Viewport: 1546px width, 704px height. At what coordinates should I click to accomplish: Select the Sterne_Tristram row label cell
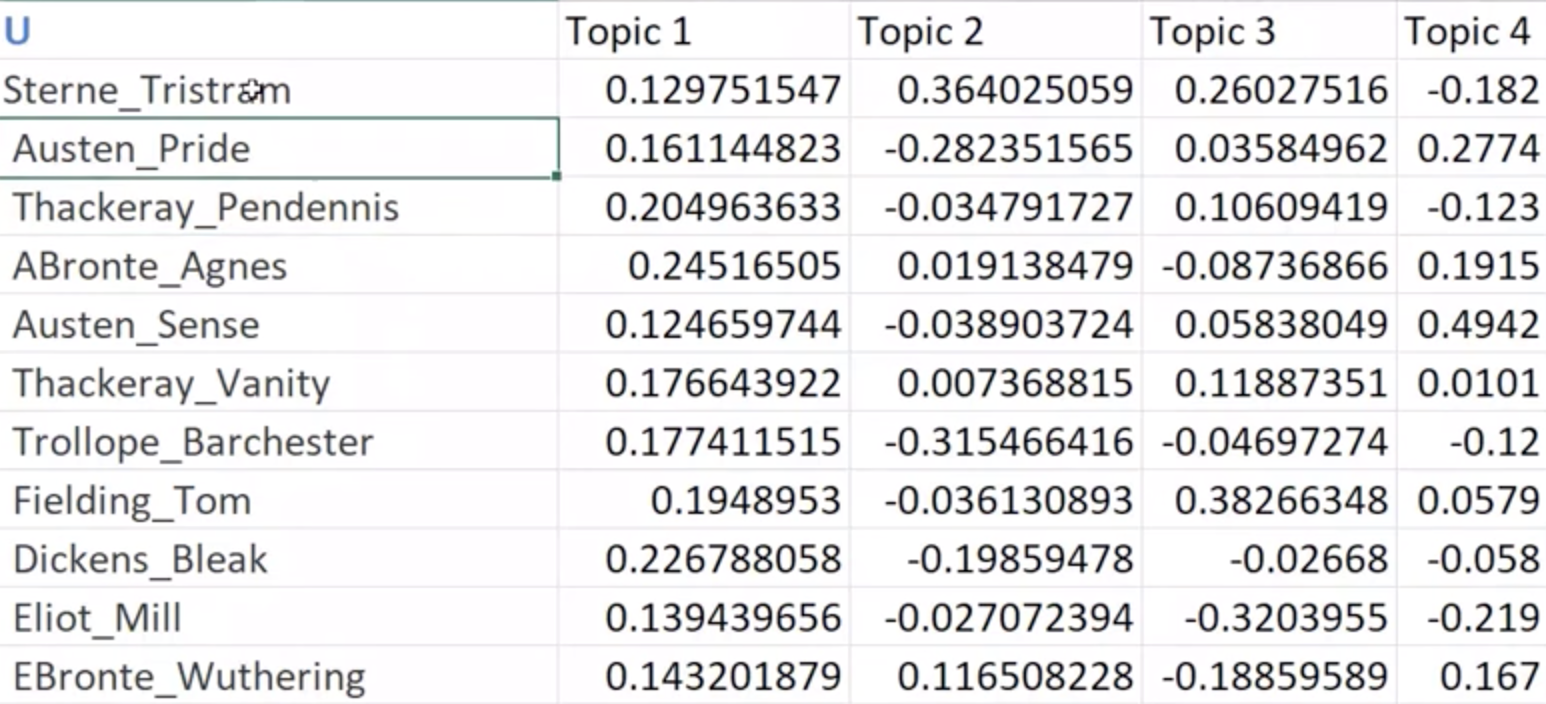(146, 91)
